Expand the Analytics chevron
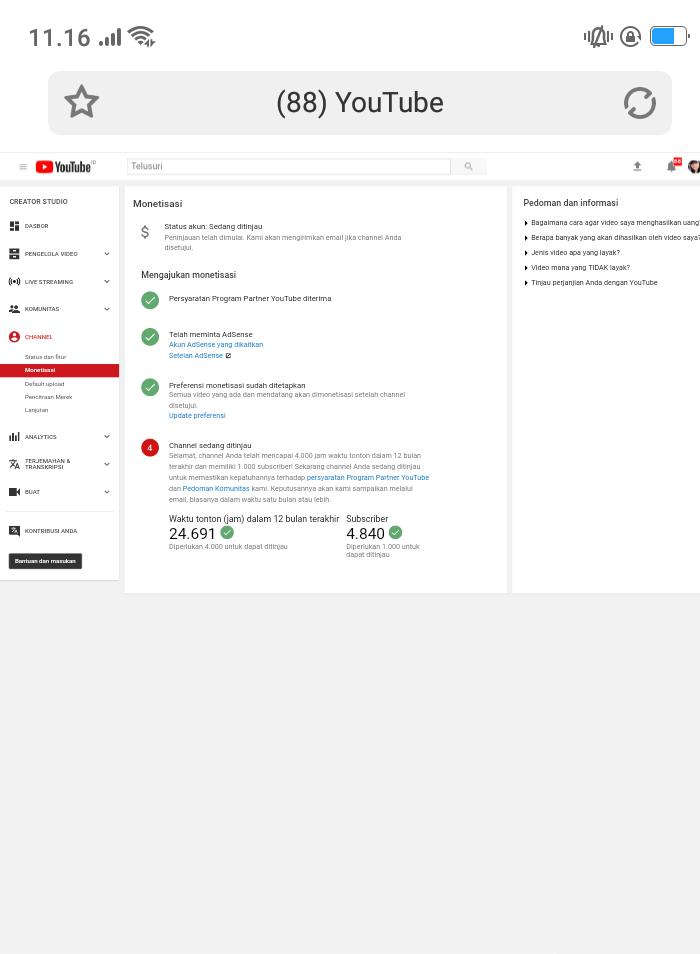The height and width of the screenshot is (954, 700). (x=107, y=437)
